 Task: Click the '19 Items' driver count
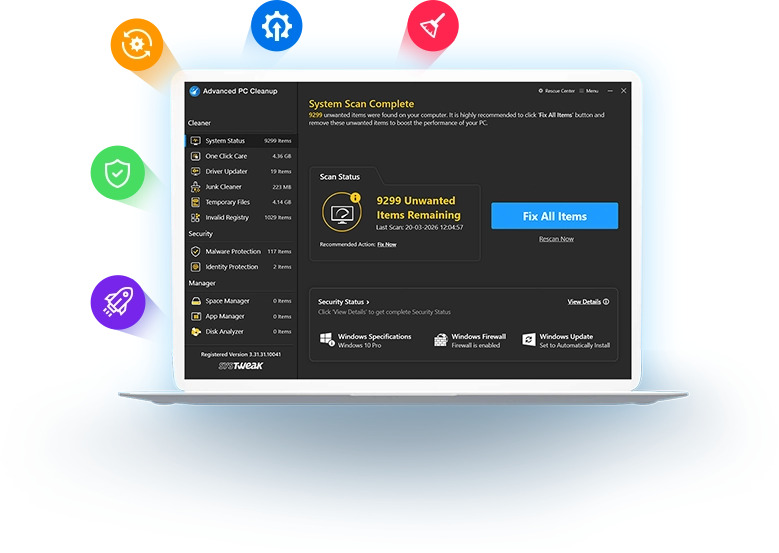(x=281, y=171)
